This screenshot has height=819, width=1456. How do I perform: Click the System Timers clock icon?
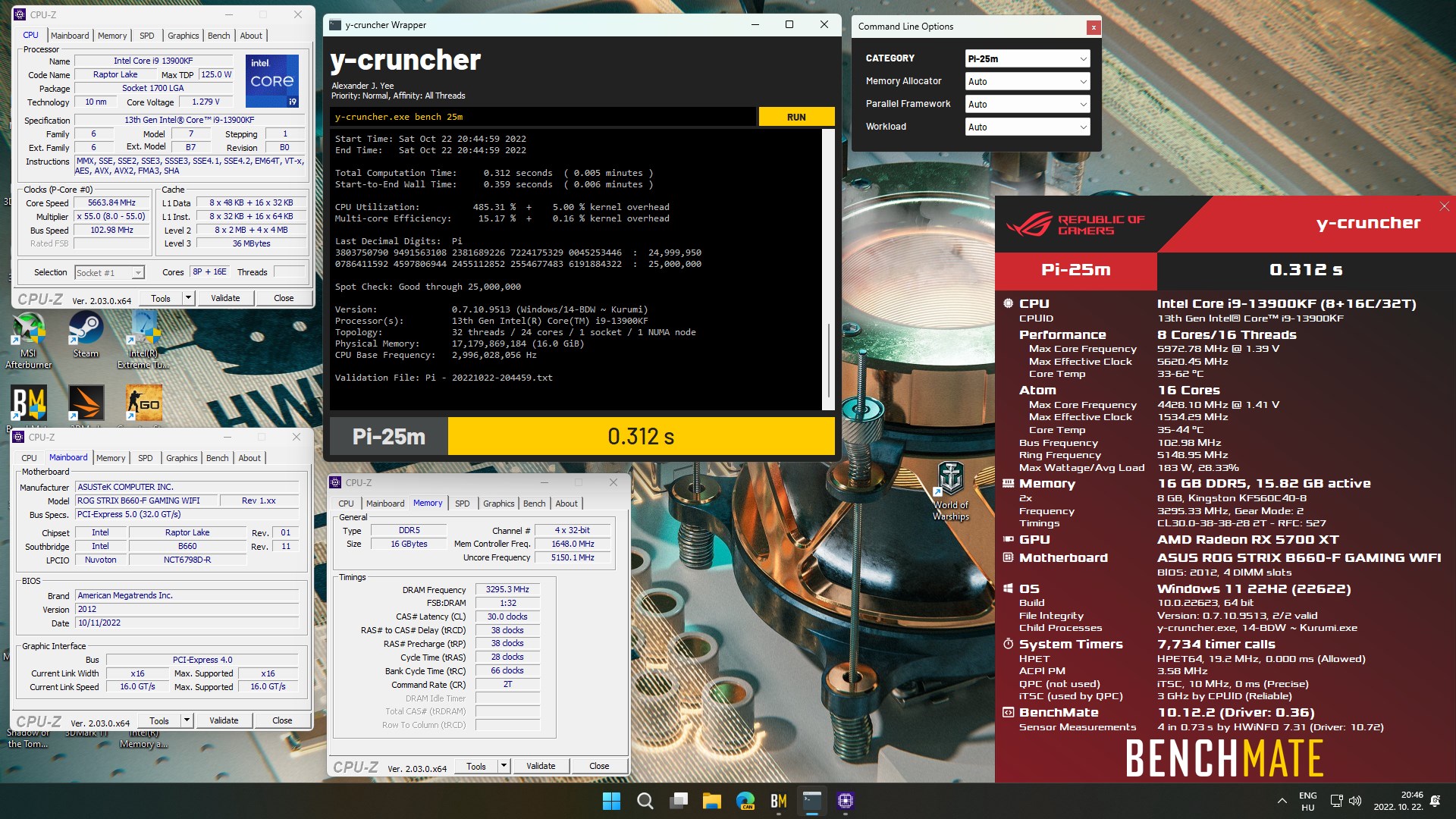pyautogui.click(x=1008, y=644)
